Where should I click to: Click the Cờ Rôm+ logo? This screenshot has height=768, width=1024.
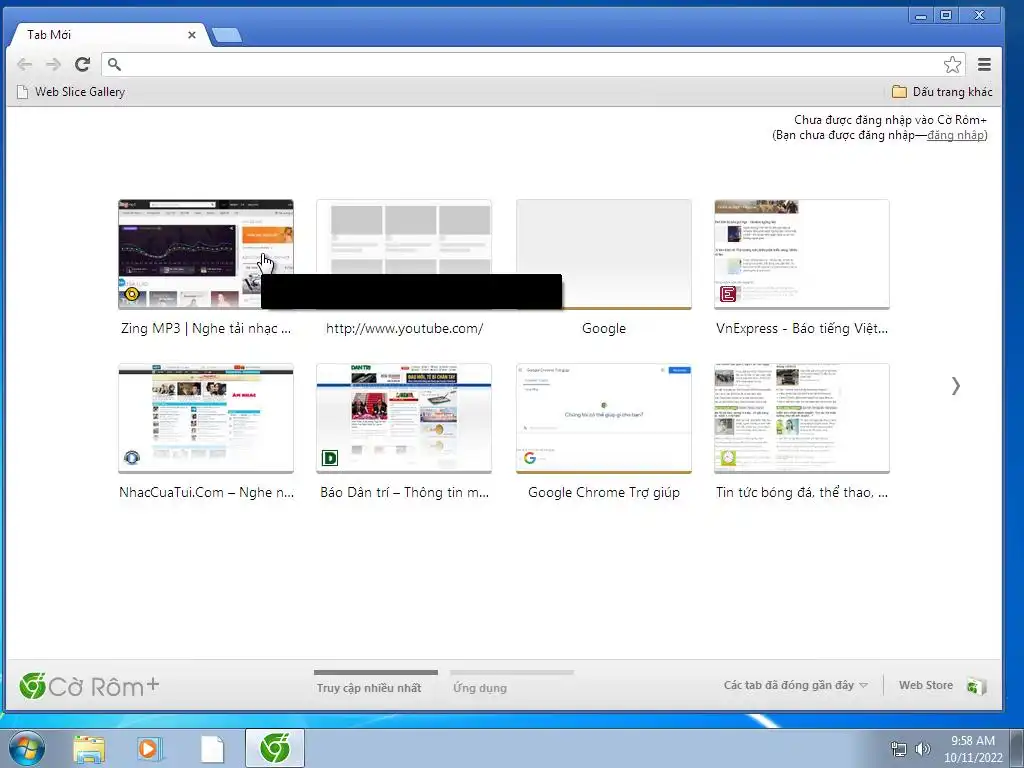(89, 686)
